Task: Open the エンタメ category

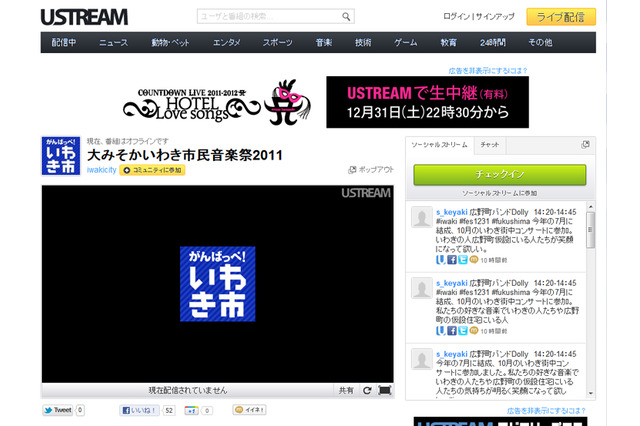Action: tap(227, 42)
